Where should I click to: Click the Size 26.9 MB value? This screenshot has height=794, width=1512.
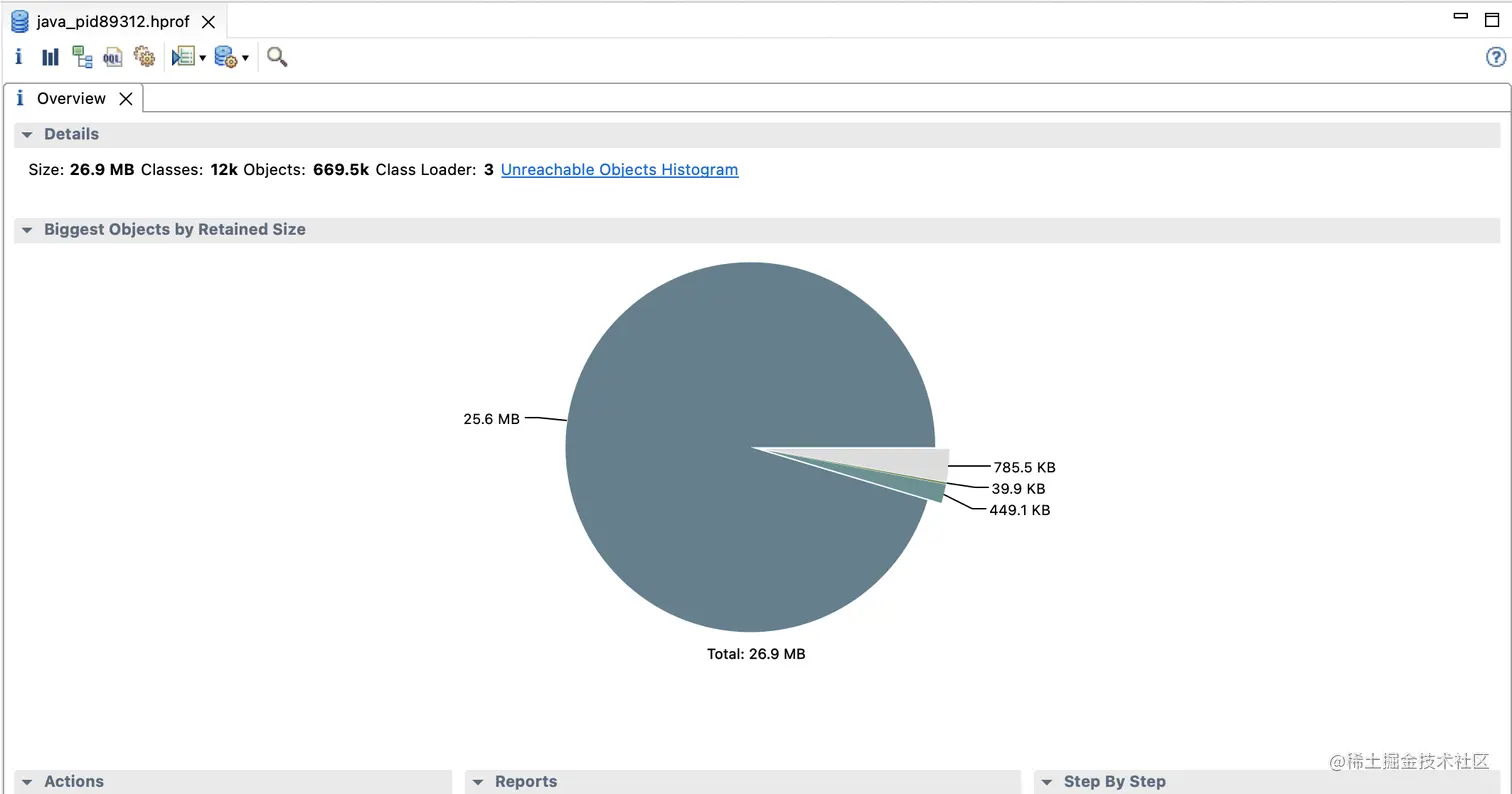point(102,170)
